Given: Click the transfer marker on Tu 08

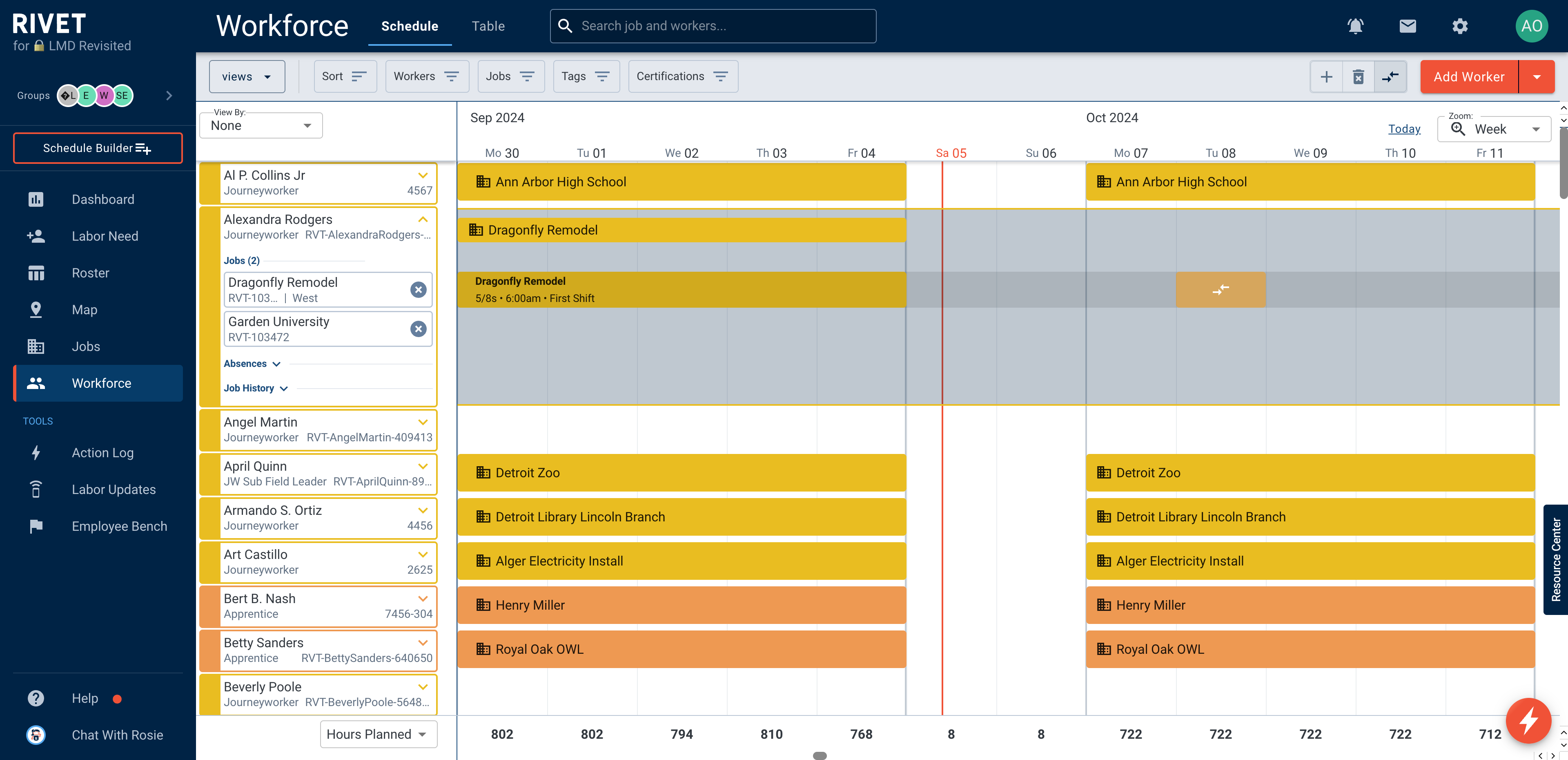Looking at the screenshot, I should (1221, 290).
